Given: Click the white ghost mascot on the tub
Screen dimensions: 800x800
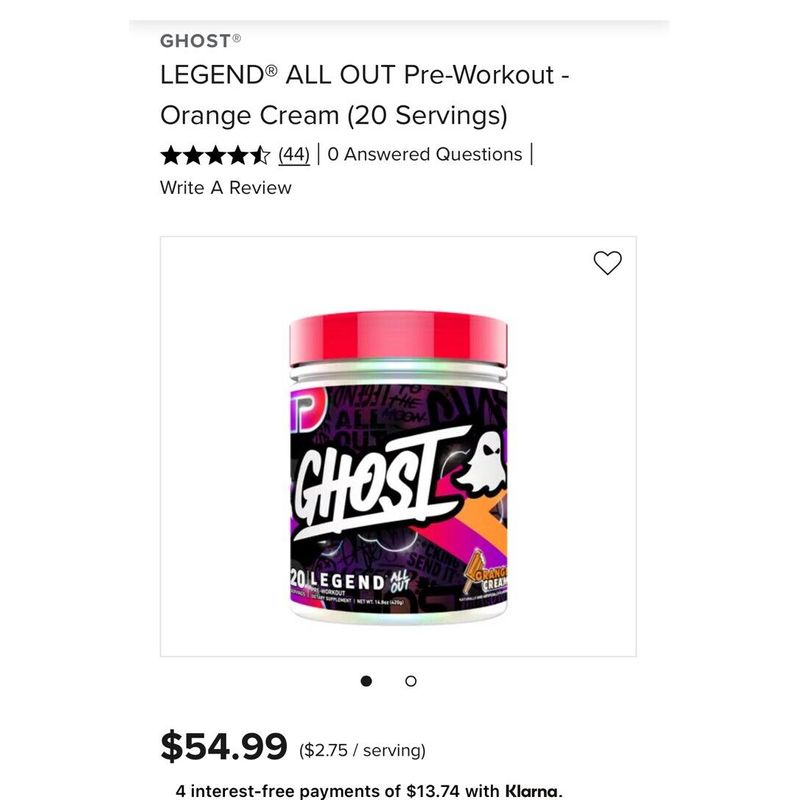Looking at the screenshot, I should 481,462.
